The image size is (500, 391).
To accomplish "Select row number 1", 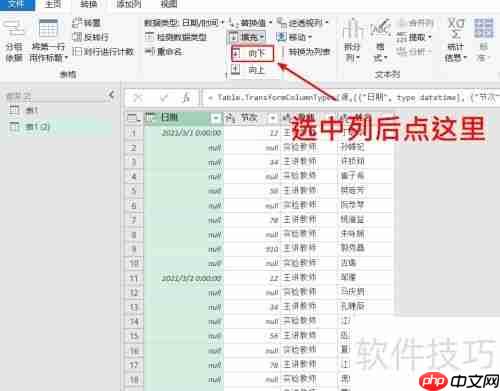I will click(x=133, y=133).
